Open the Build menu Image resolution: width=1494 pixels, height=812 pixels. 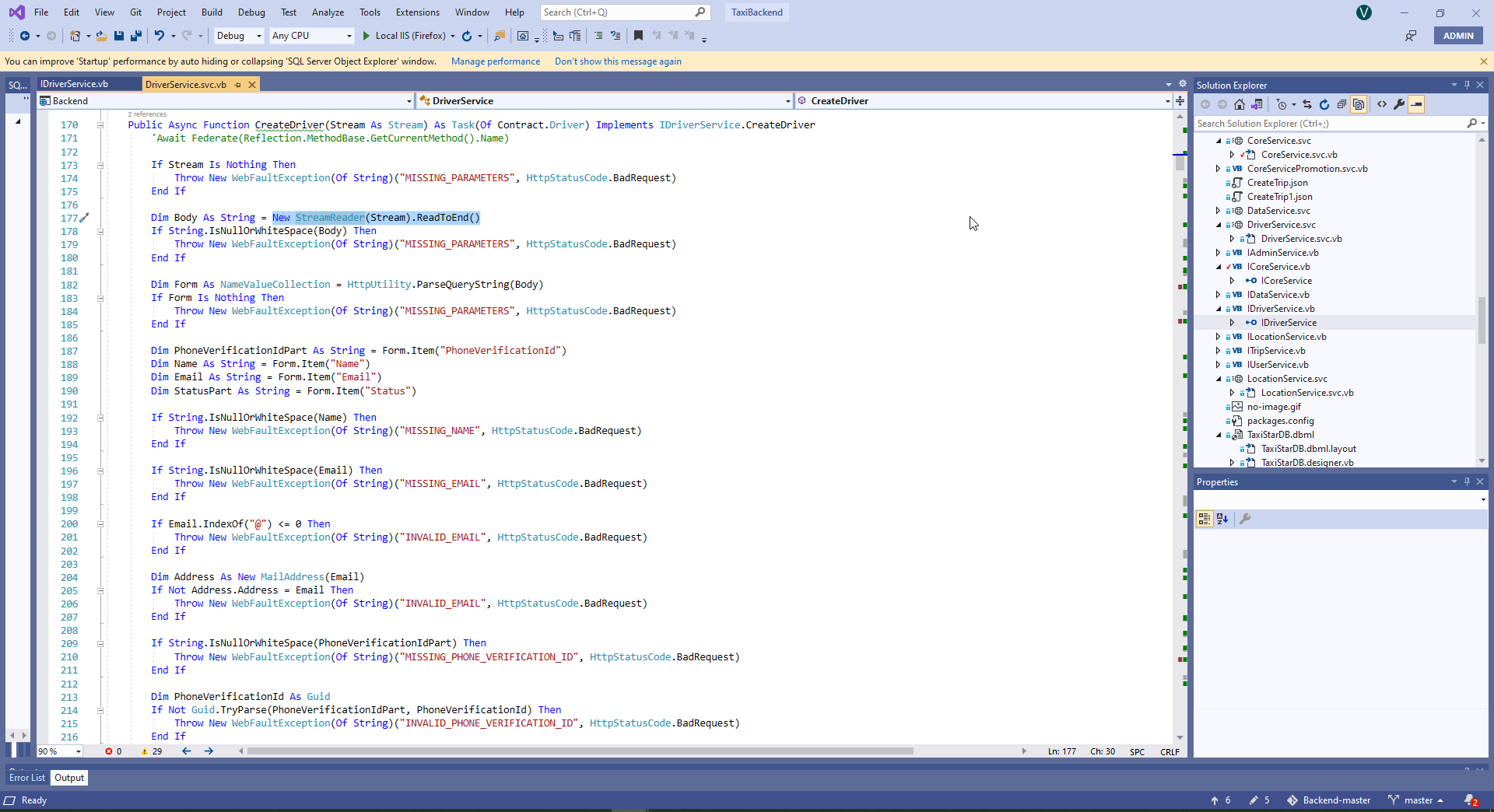pos(212,12)
